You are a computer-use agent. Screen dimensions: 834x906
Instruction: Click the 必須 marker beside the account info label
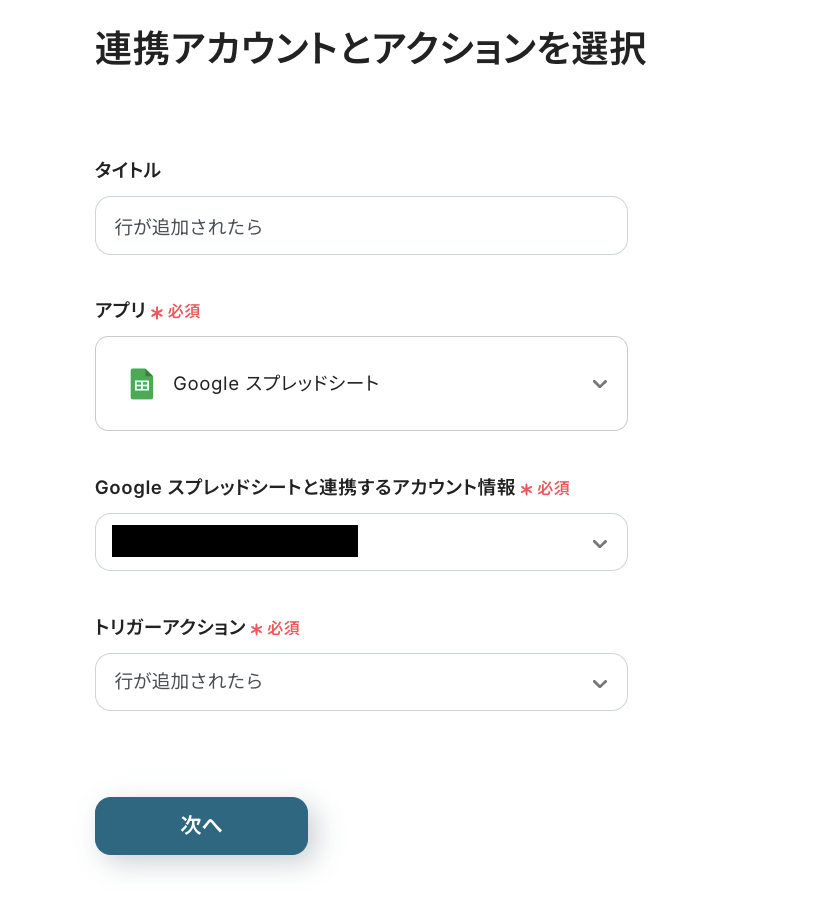pyautogui.click(x=553, y=488)
